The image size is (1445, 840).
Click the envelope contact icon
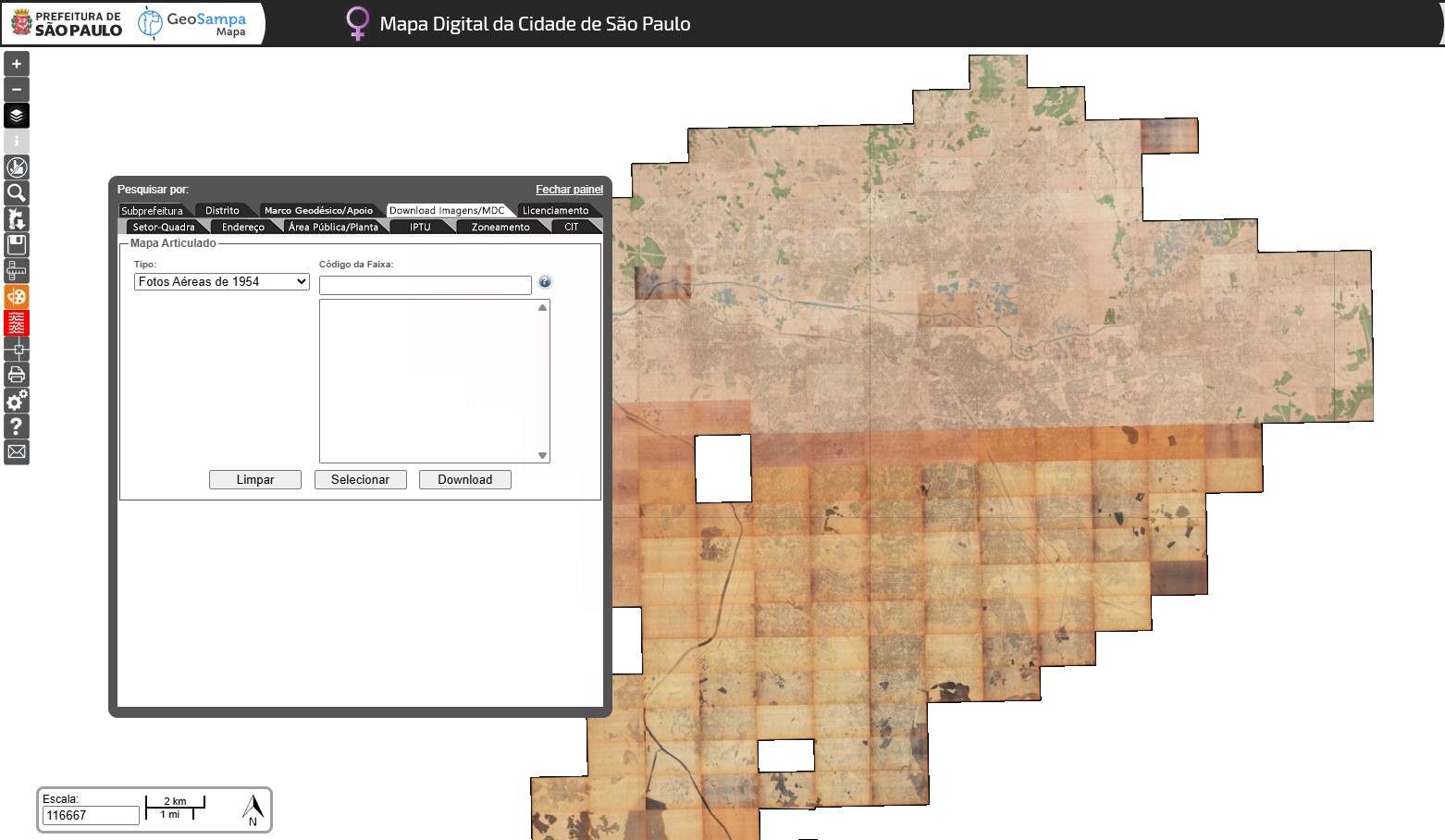(17, 452)
